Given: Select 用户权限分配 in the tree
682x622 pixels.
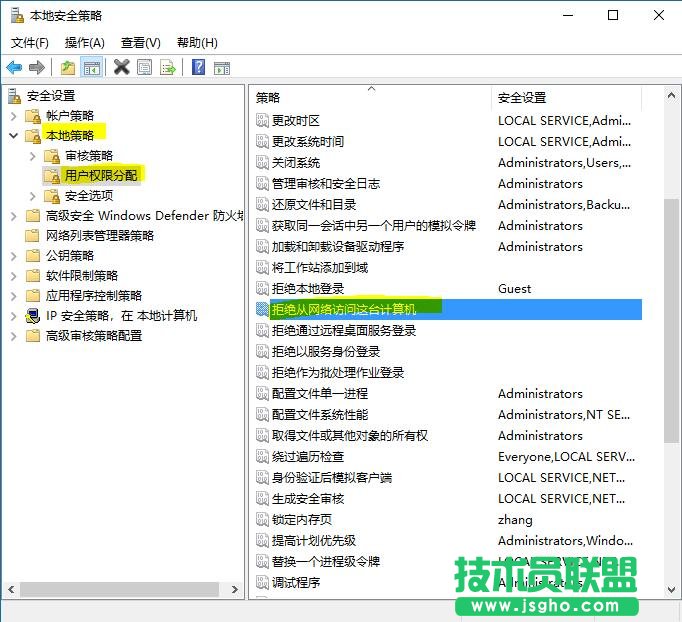Looking at the screenshot, I should click(102, 175).
